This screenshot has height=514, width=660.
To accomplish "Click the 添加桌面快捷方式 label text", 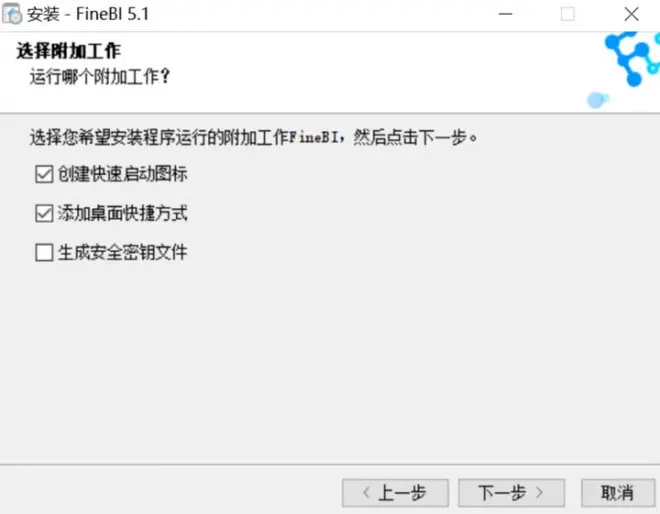I will (x=122, y=213).
